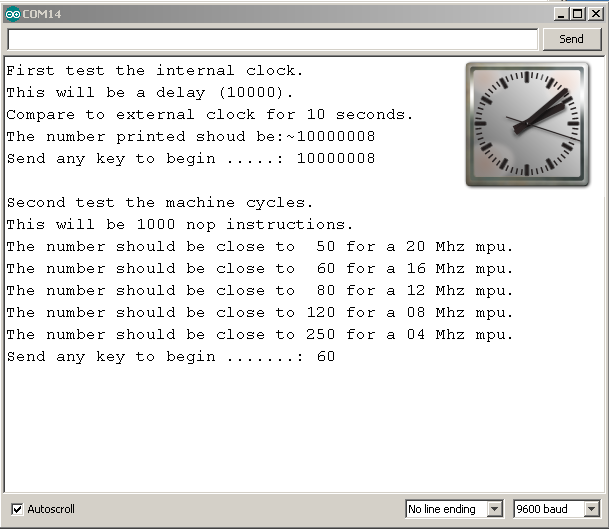The width and height of the screenshot is (609, 529).
Task: Close the COM14 serial monitor window
Action: [x=596, y=14]
